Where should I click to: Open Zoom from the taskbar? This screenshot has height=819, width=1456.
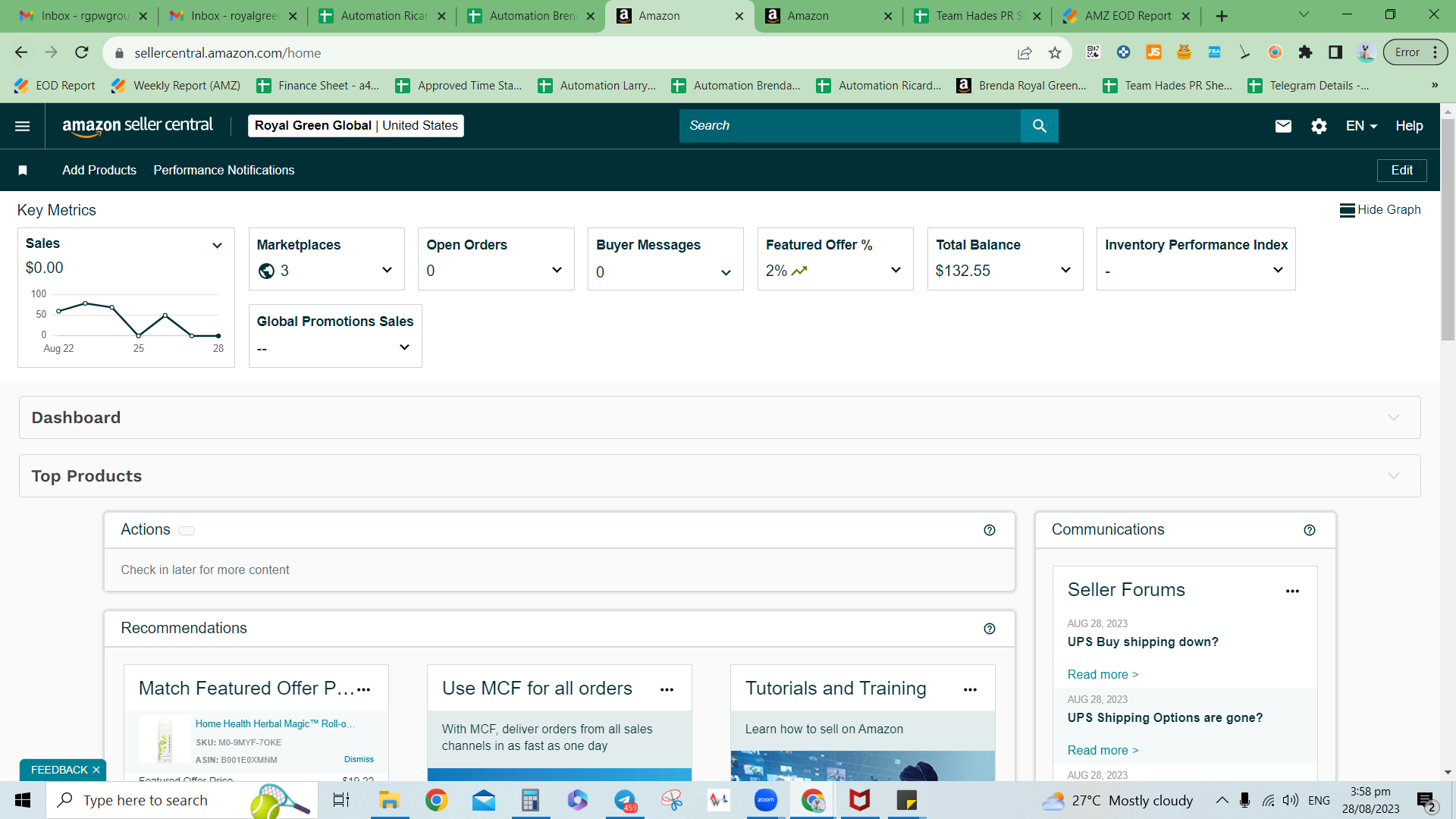(766, 800)
